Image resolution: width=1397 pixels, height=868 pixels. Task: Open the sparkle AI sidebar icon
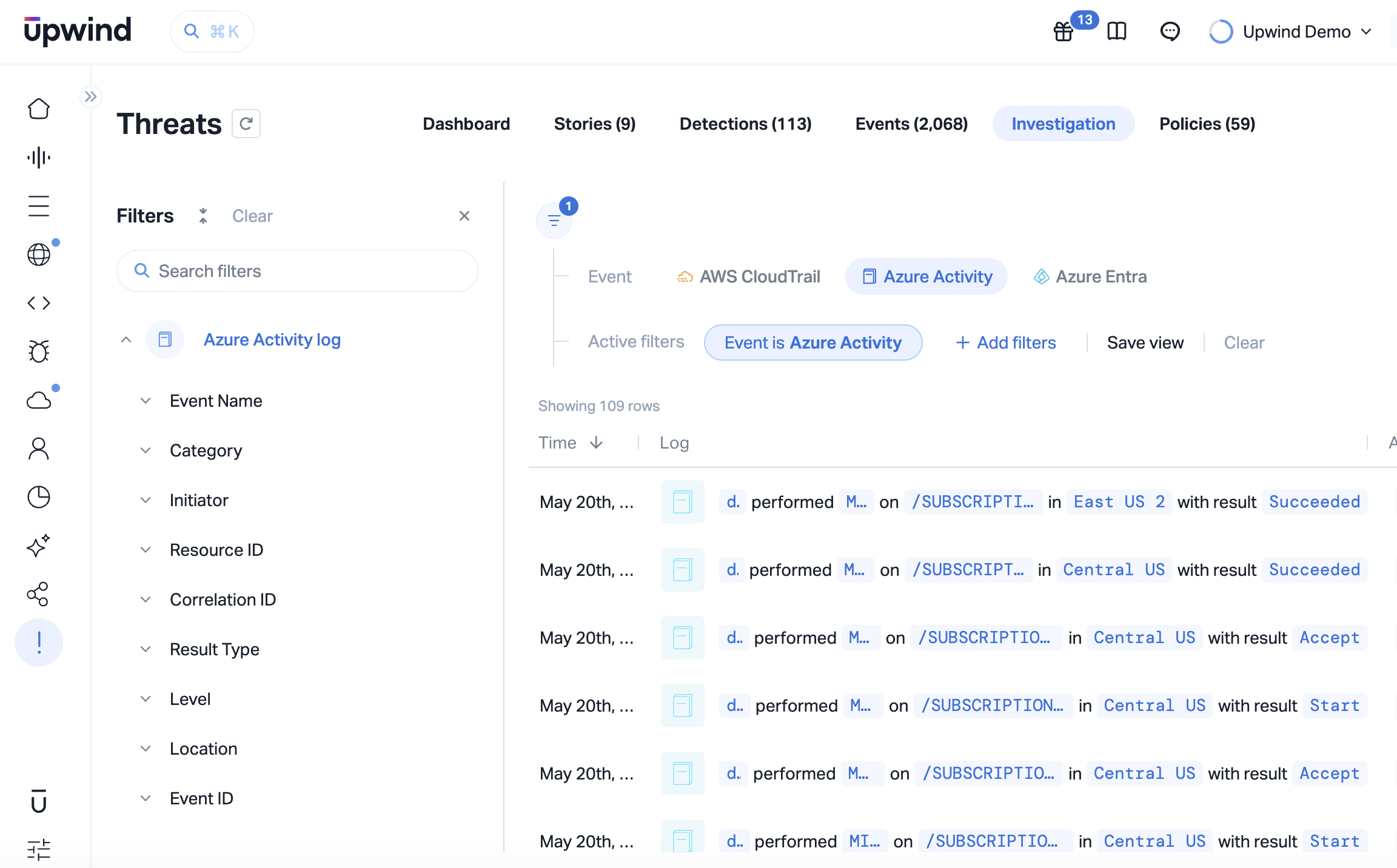tap(39, 546)
